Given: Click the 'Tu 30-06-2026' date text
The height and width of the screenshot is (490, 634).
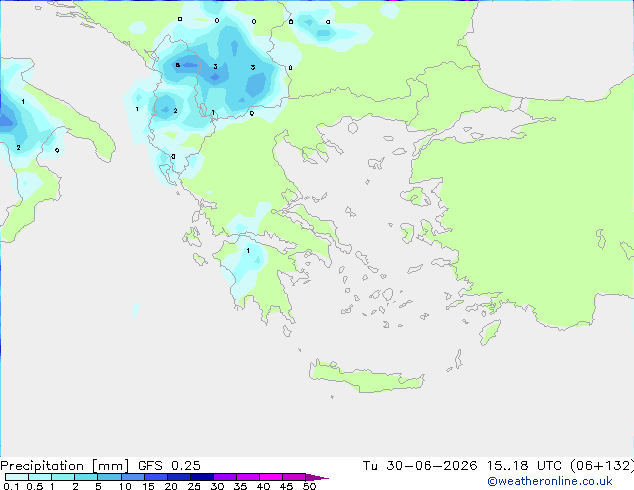Looking at the screenshot, I should pyautogui.click(x=420, y=466).
